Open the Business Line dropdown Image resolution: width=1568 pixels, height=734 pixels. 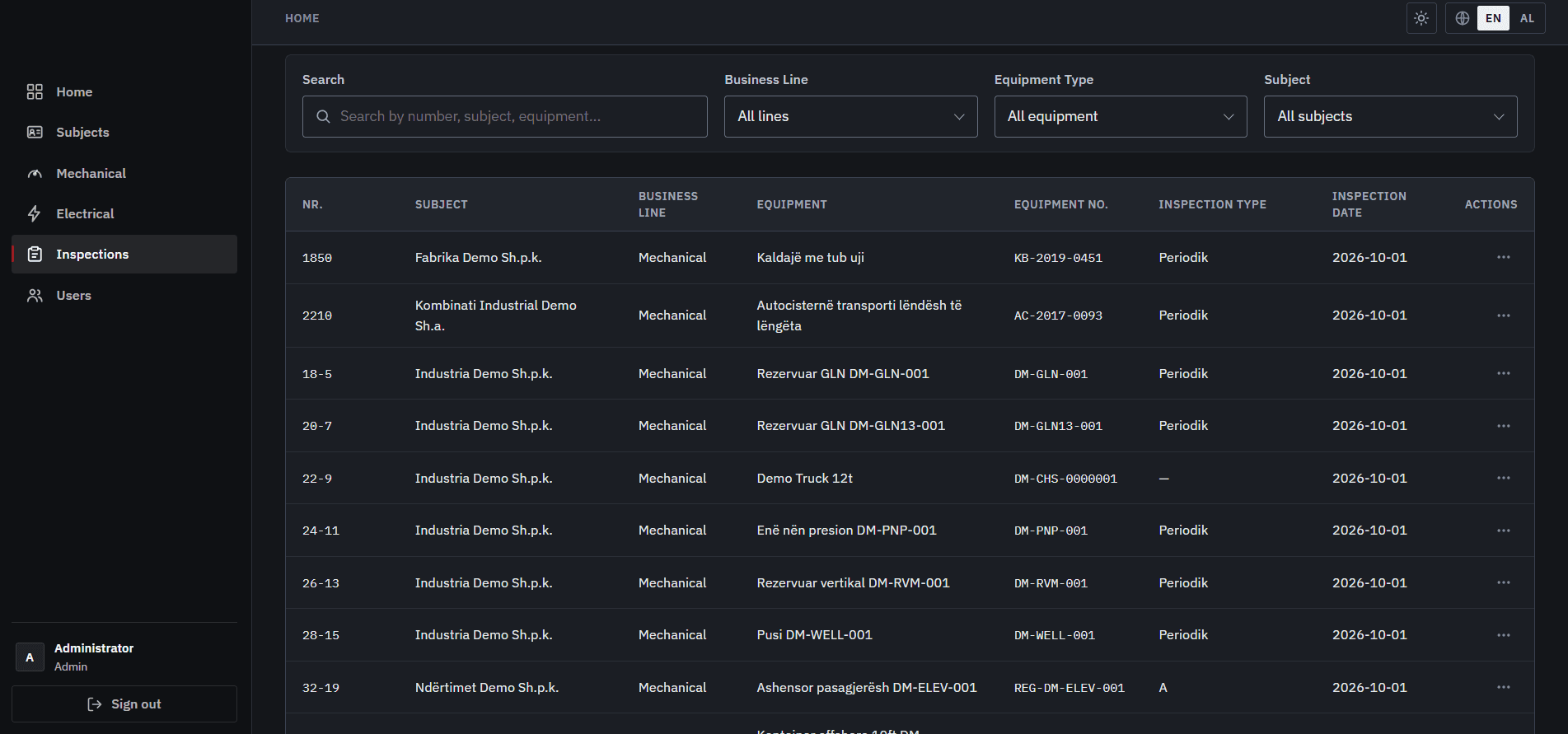850,117
